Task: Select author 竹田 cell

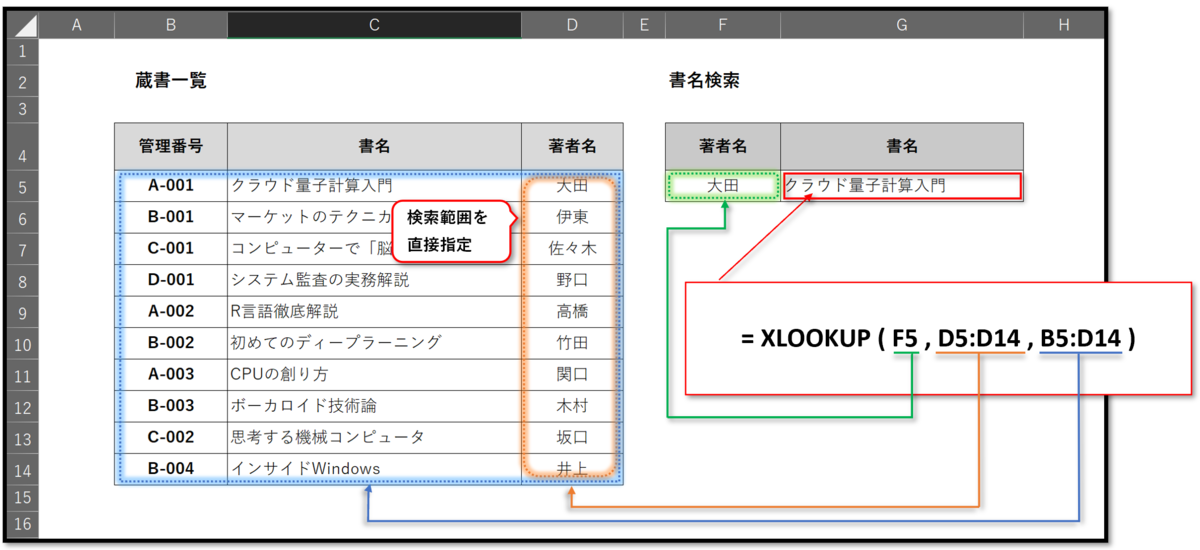Action: click(572, 343)
